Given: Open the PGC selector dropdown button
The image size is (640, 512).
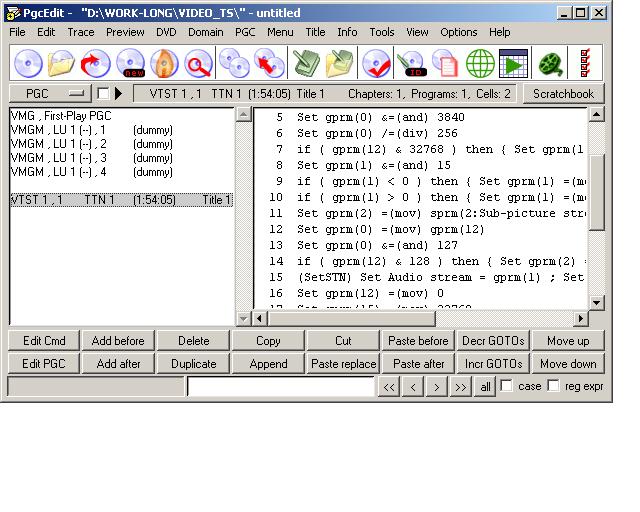Looking at the screenshot, I should coord(50,93).
